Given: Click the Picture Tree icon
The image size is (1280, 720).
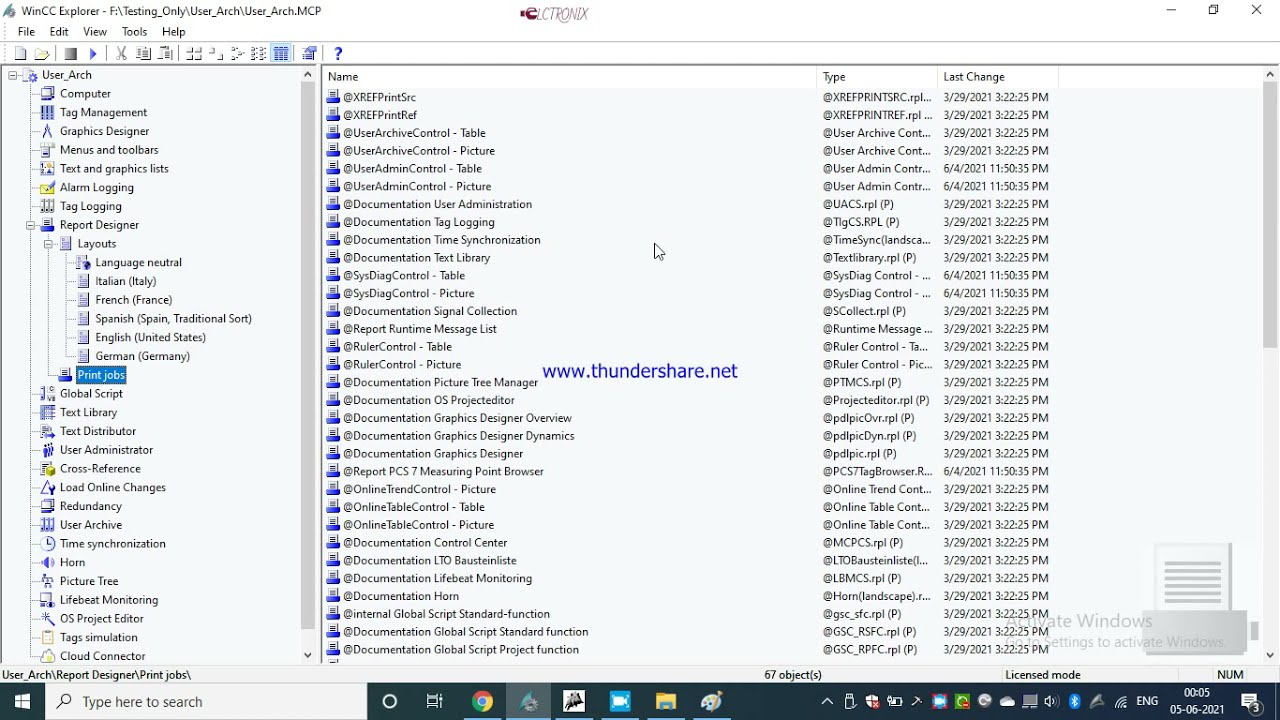Looking at the screenshot, I should click(47, 582).
